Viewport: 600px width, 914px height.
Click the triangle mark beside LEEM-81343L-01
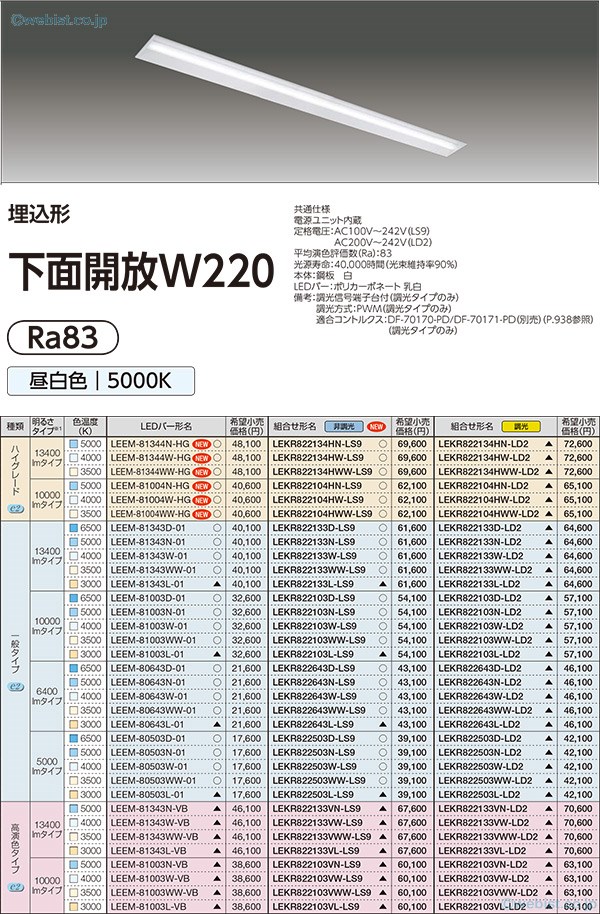[217, 584]
